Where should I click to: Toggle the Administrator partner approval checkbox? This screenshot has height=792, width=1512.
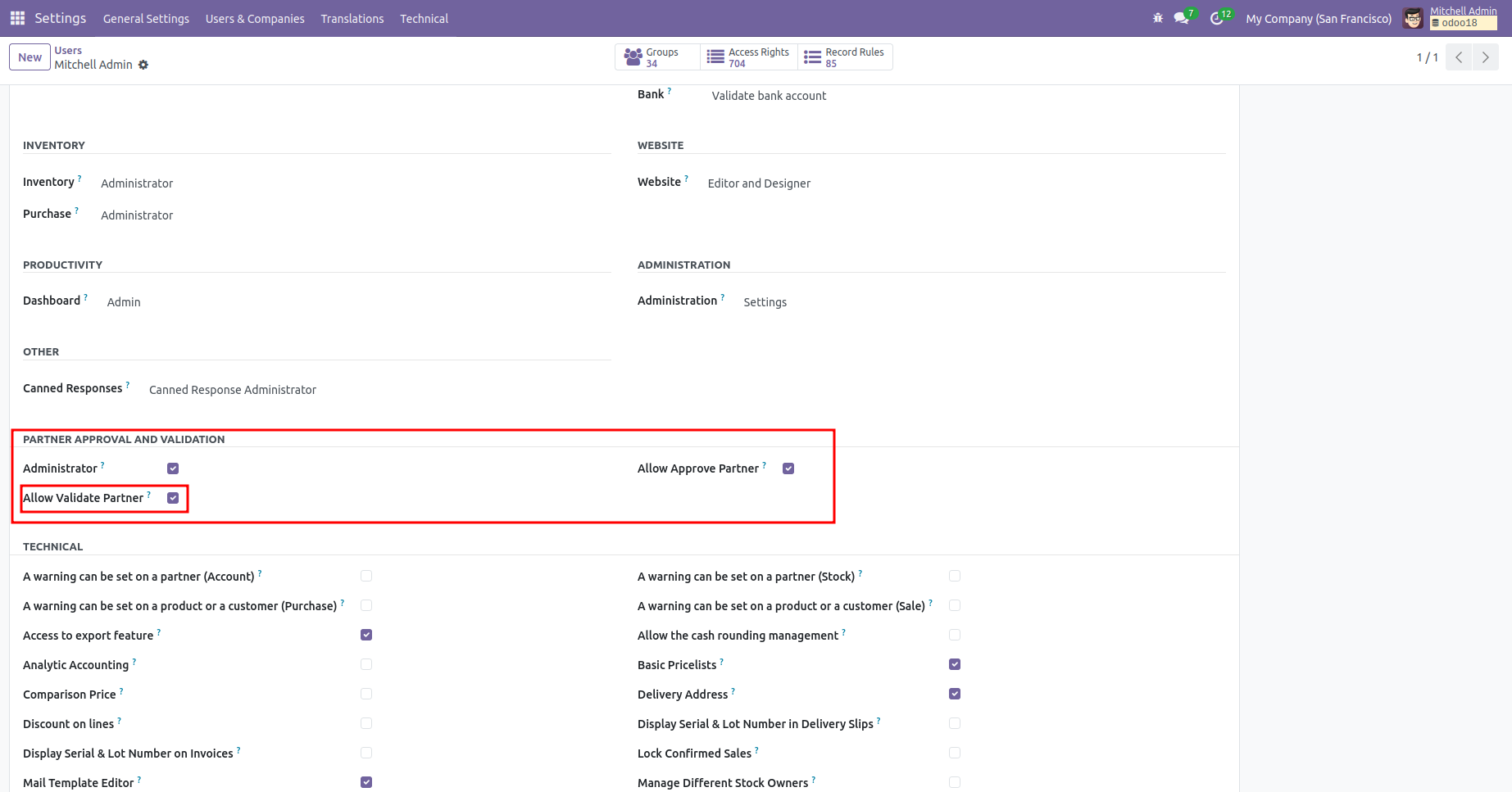click(x=173, y=468)
